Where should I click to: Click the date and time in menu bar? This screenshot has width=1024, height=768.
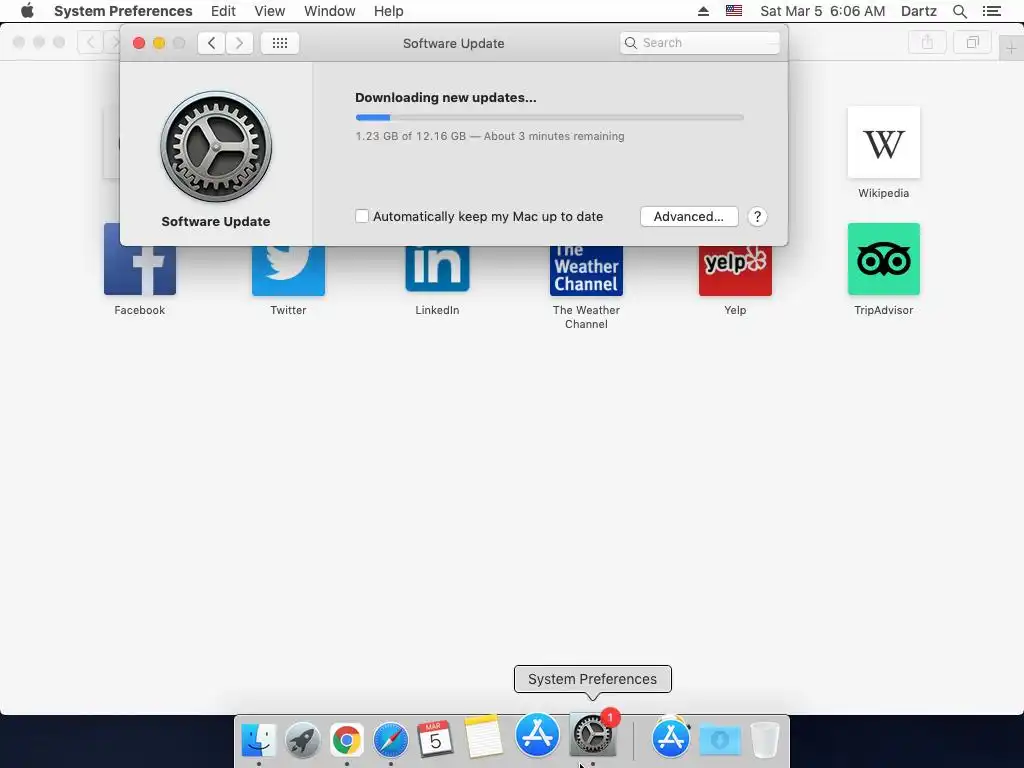click(822, 11)
